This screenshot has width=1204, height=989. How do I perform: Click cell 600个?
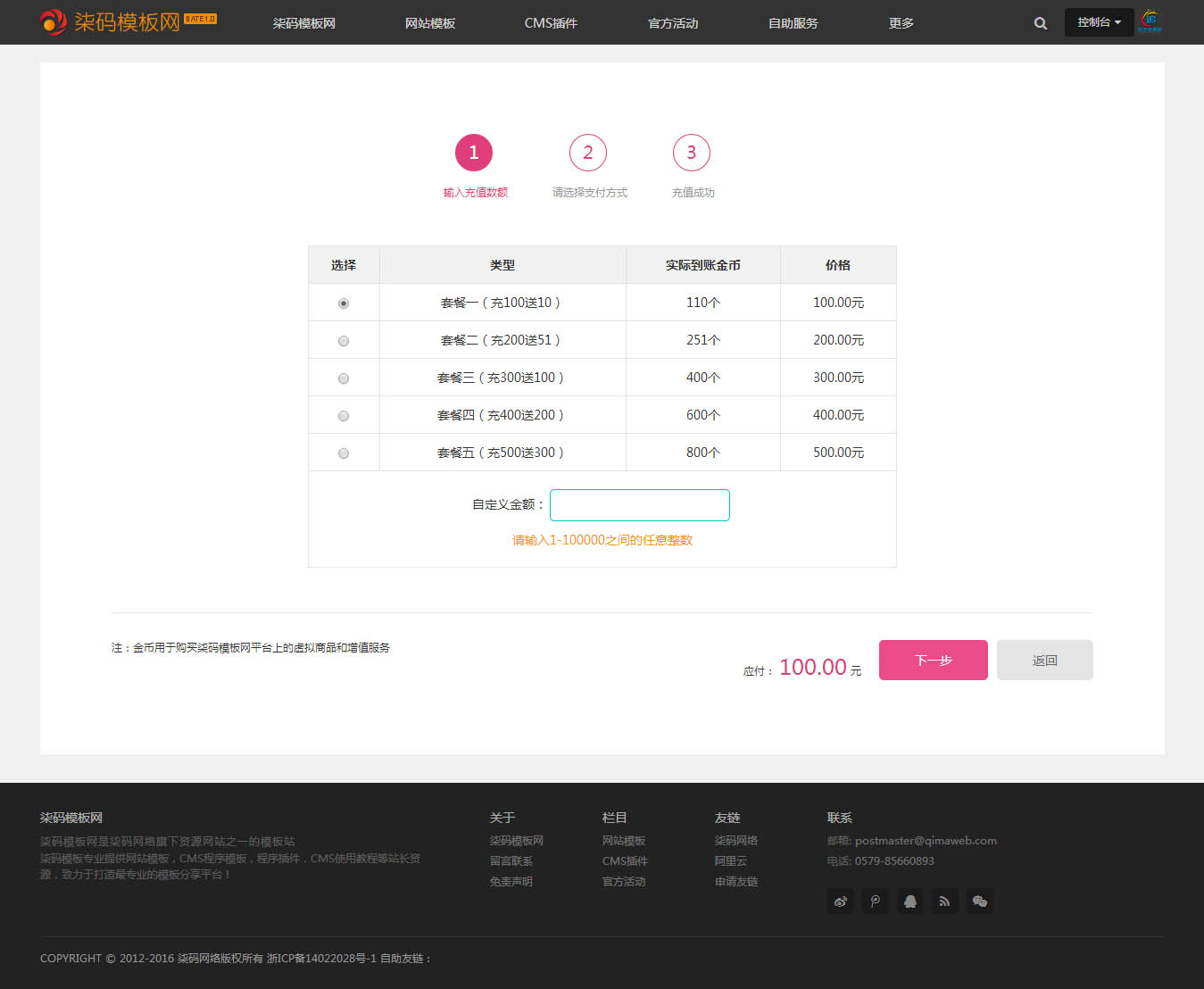tap(703, 415)
